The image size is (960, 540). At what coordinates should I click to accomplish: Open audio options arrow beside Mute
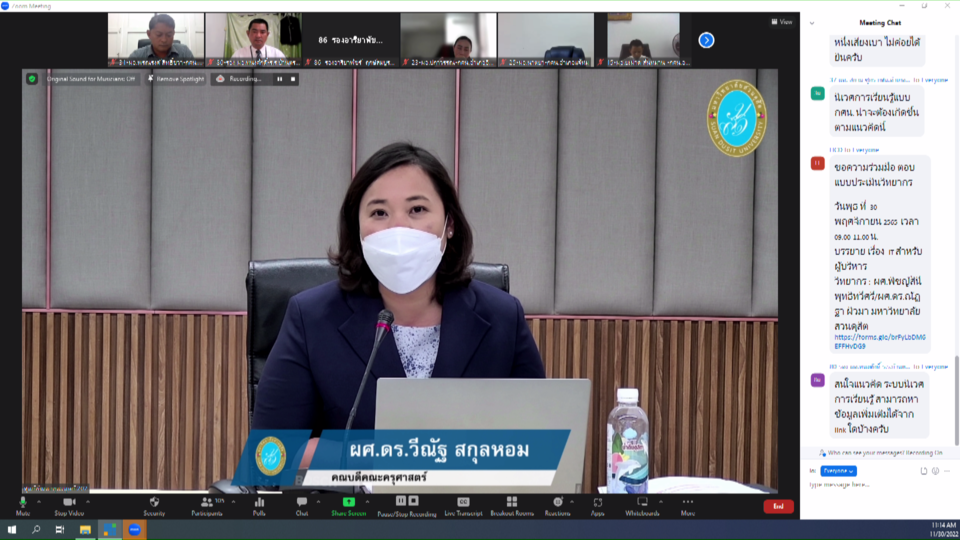tap(39, 502)
